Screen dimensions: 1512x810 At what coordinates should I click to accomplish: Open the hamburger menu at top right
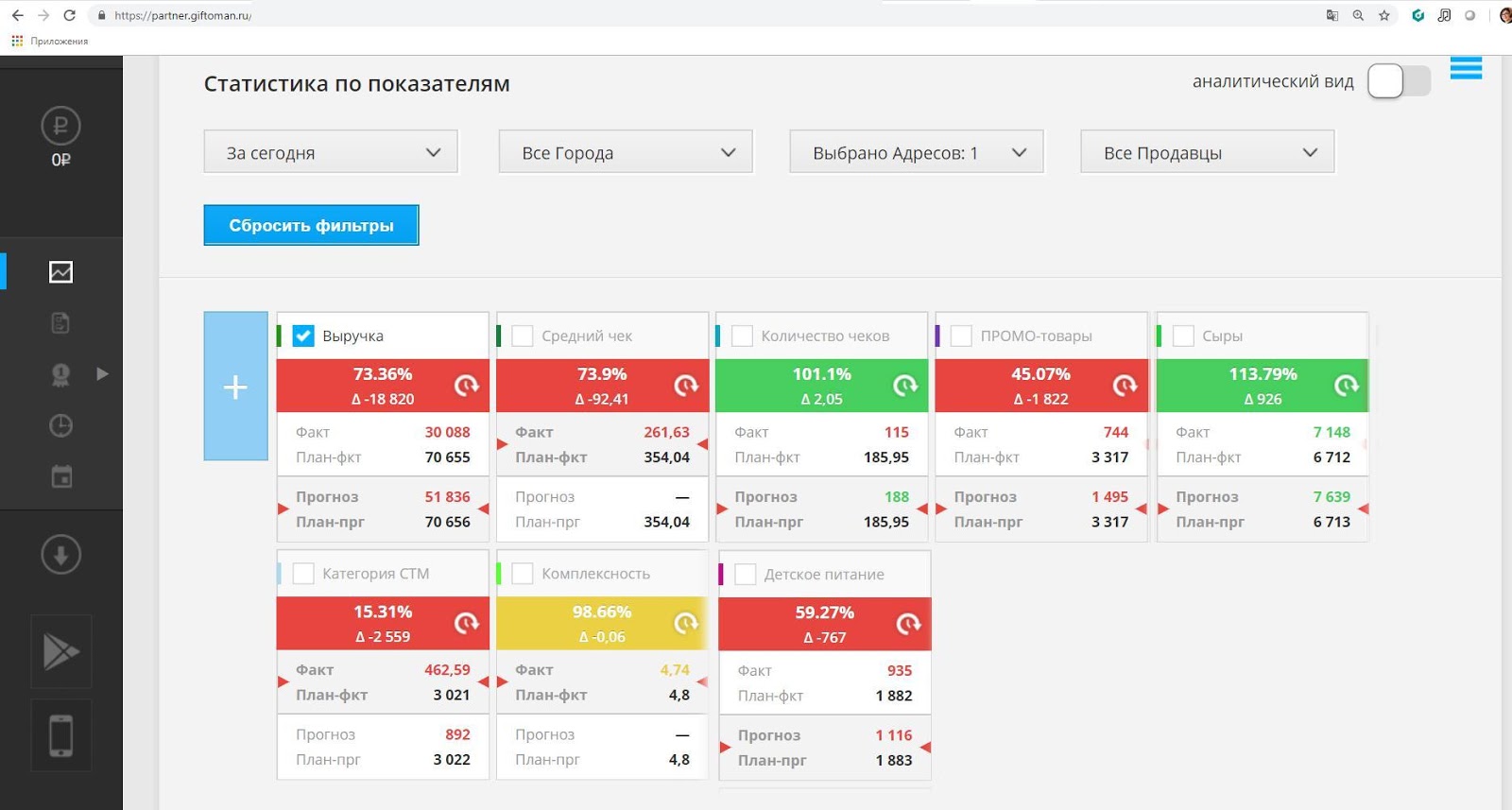point(1466,68)
